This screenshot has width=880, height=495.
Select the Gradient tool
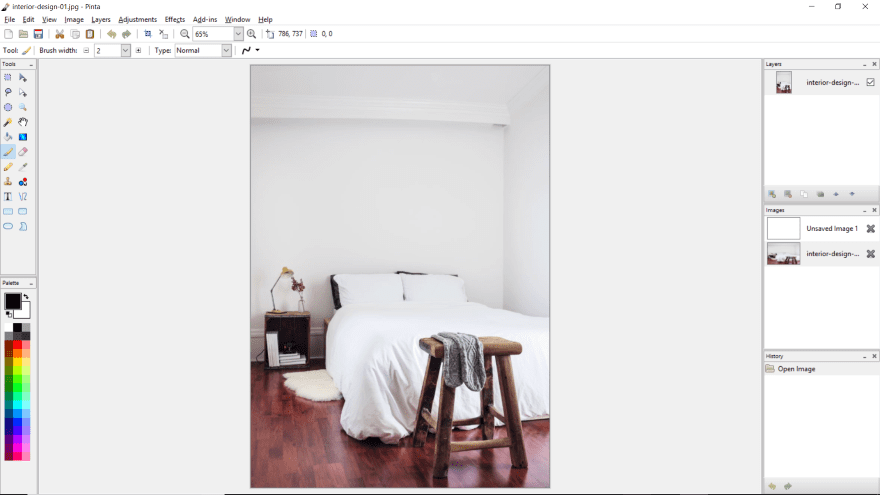(23, 137)
